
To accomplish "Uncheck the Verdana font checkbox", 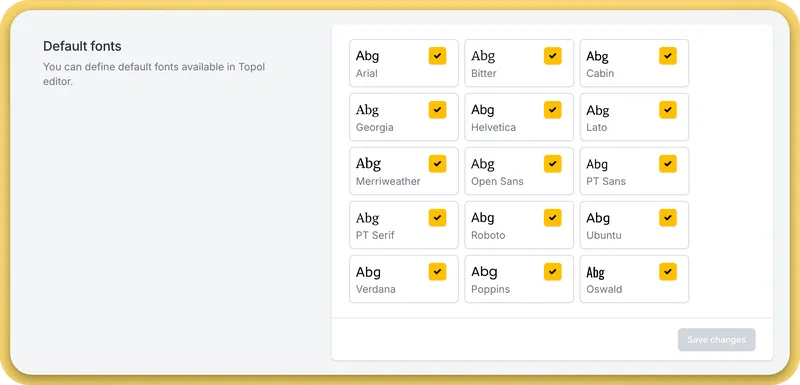I will (x=437, y=272).
